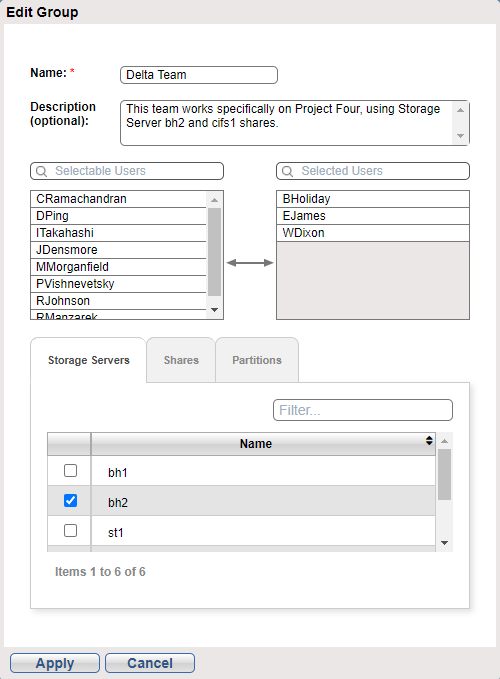Switch to the Shares tab
Screen dimensions: 500x679
[x=181, y=360]
